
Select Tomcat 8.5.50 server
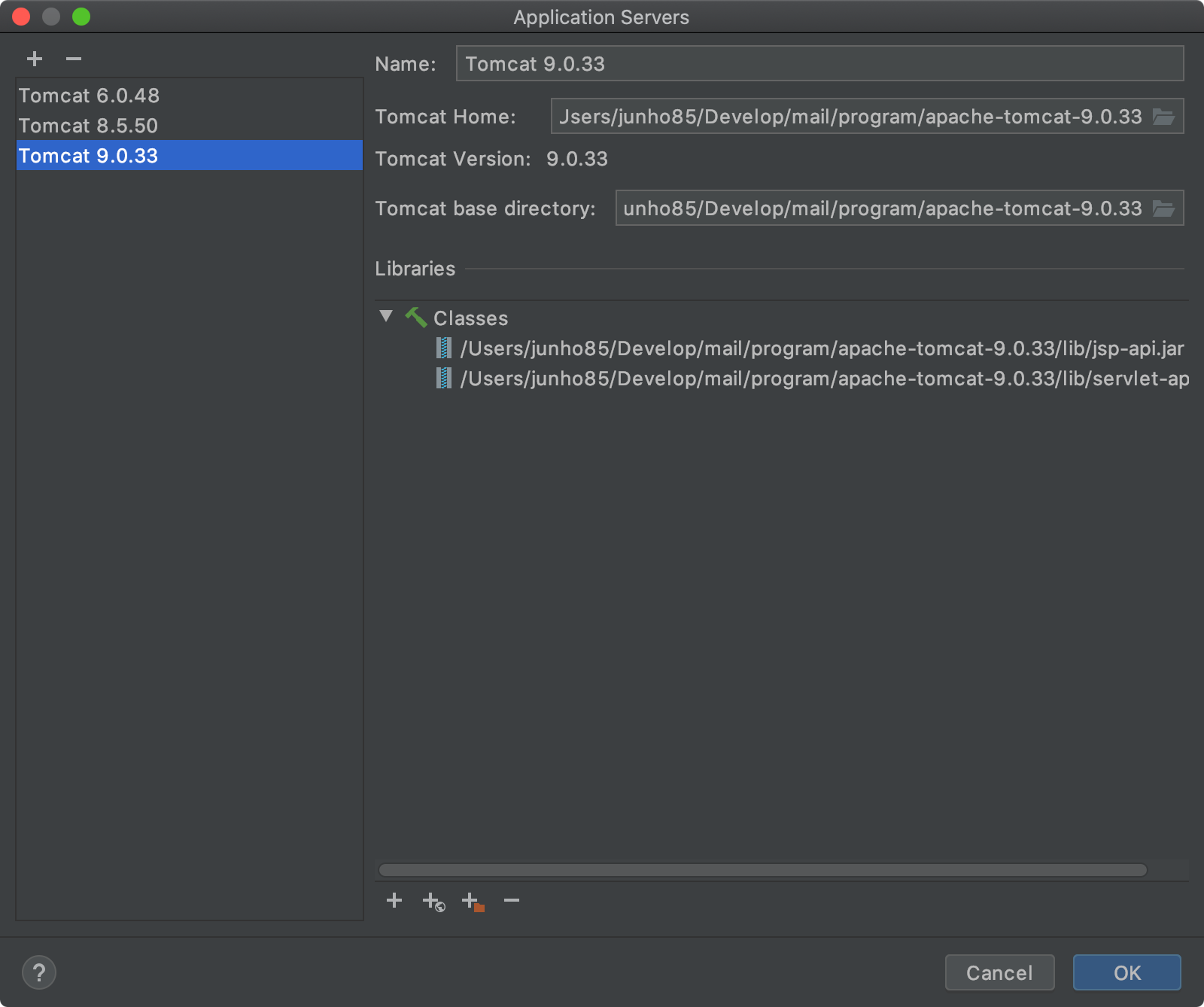click(189, 126)
